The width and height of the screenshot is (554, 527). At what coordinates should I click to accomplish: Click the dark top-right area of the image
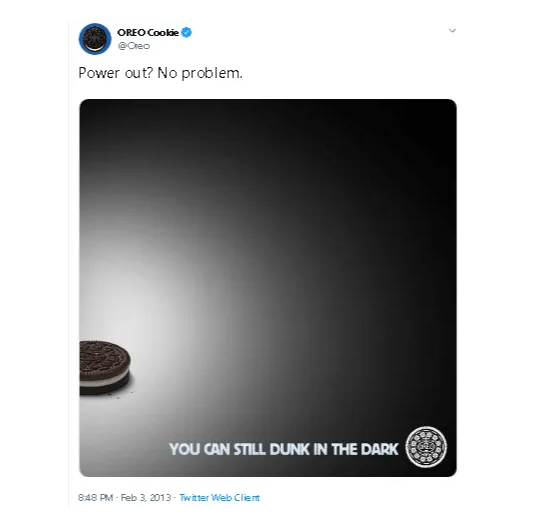406,148
